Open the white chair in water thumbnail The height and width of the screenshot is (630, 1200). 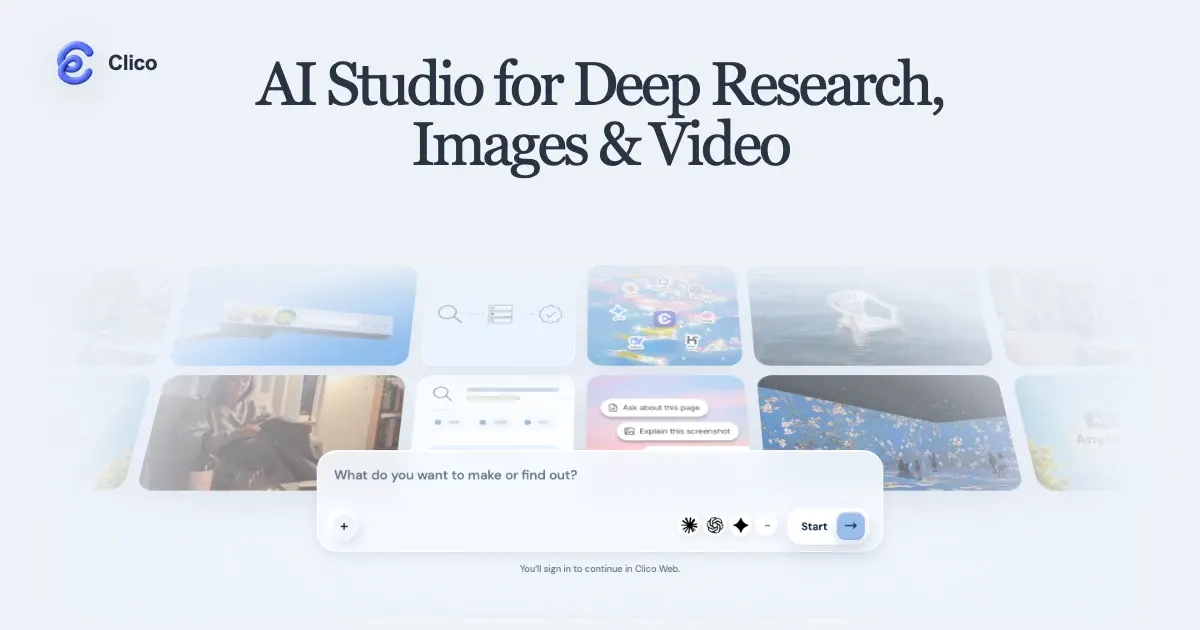871,315
